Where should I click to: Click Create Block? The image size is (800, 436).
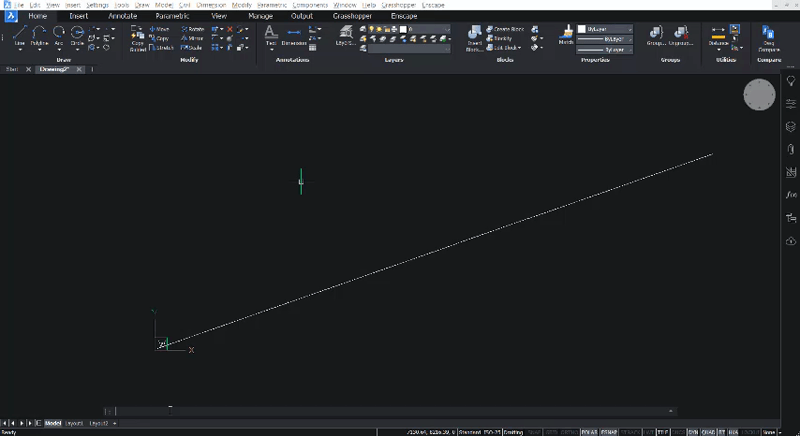[x=505, y=29]
